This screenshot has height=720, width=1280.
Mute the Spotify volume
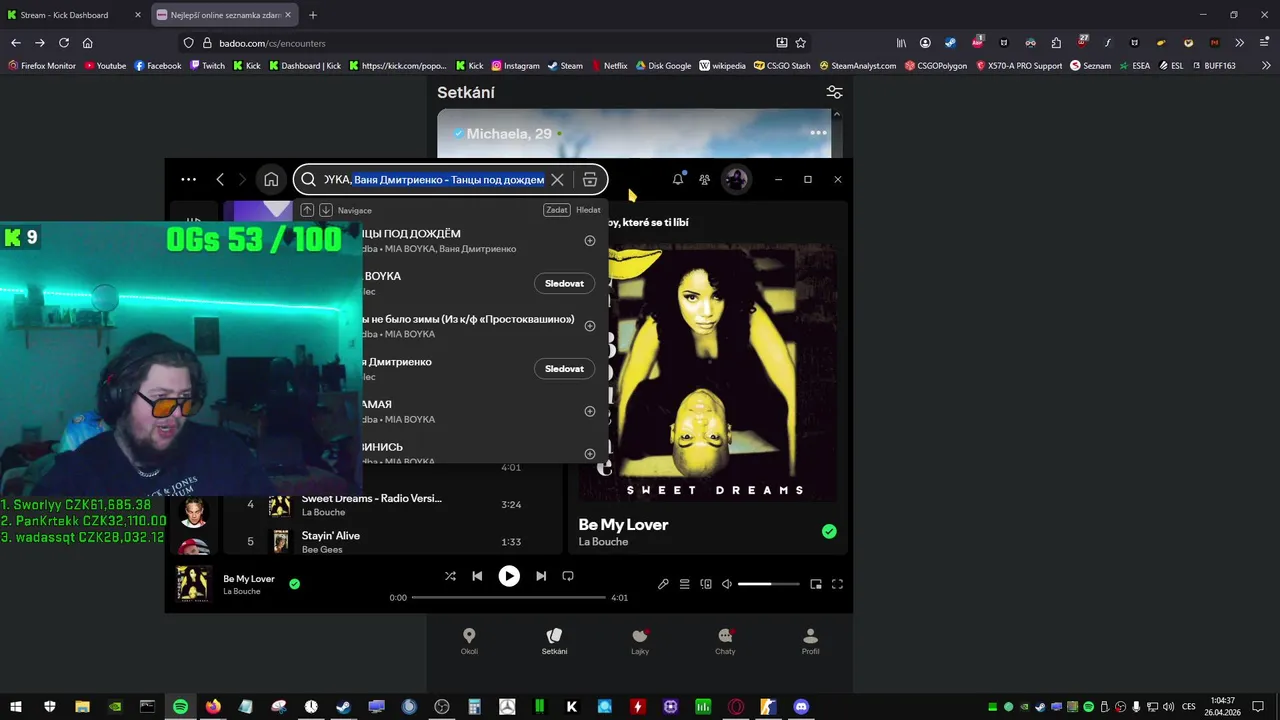tap(727, 584)
